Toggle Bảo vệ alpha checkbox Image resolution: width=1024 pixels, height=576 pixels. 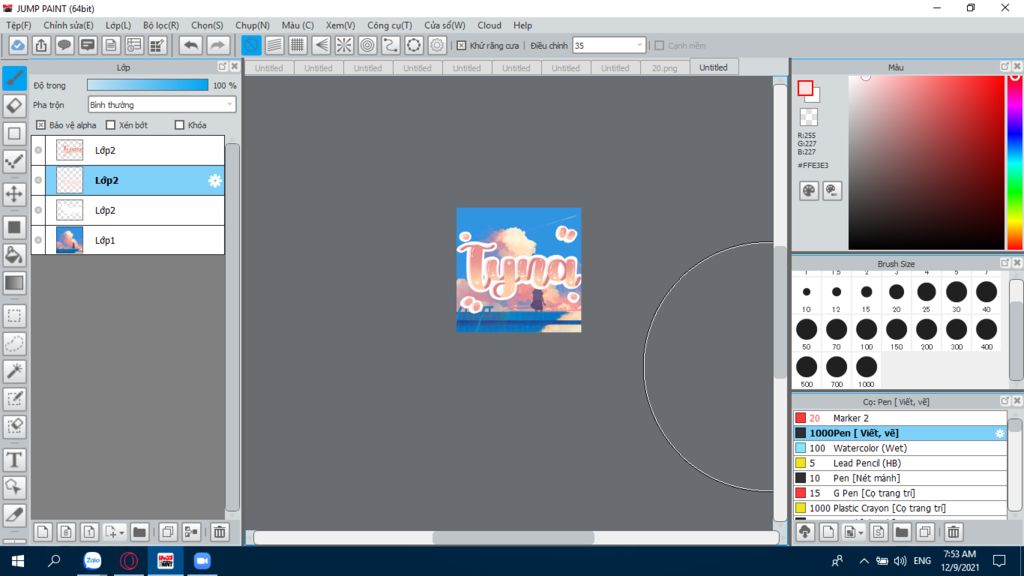[40, 125]
